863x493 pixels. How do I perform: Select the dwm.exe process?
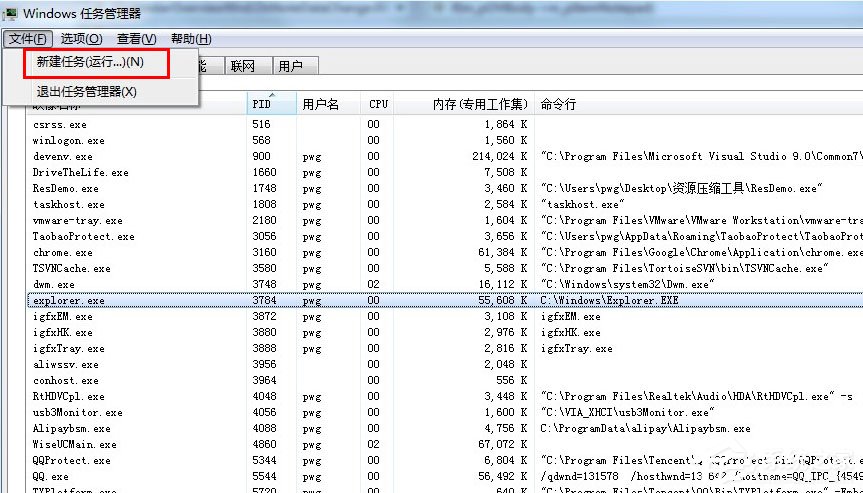[x=445, y=284]
